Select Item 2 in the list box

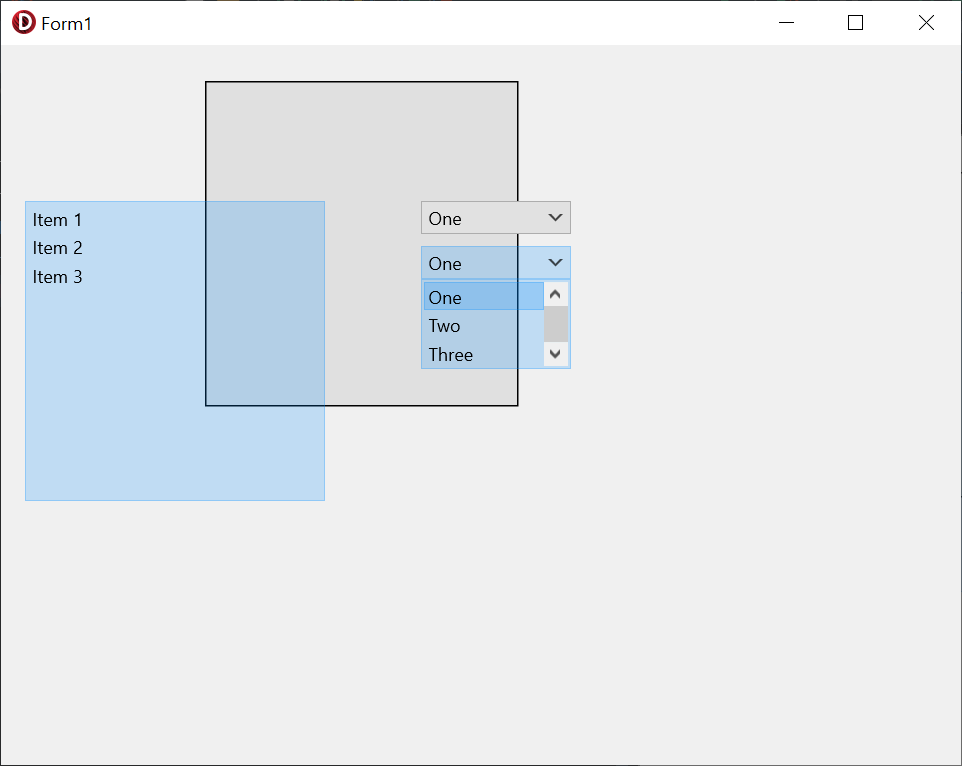(x=57, y=248)
